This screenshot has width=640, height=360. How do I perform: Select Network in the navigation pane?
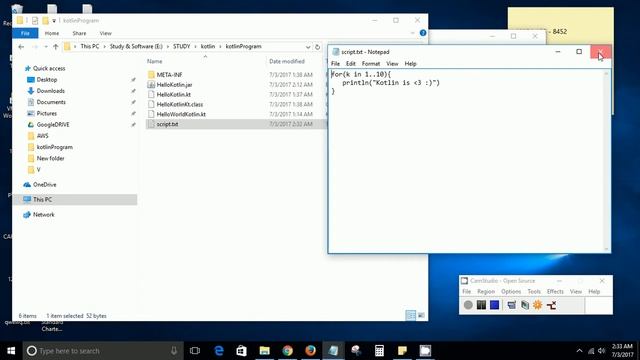43,214
